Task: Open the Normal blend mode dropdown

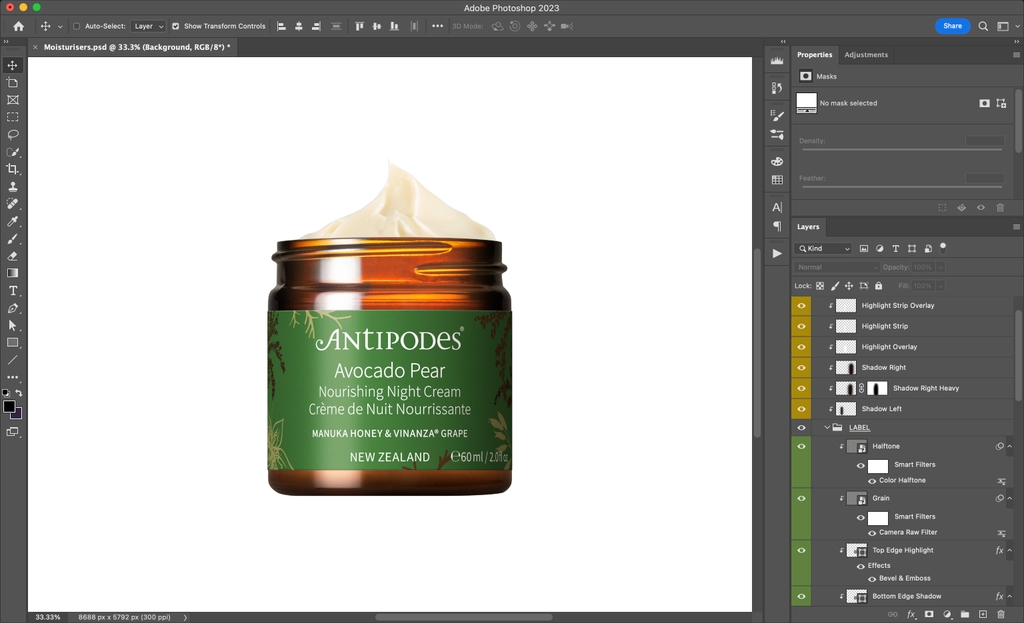Action: [x=838, y=267]
